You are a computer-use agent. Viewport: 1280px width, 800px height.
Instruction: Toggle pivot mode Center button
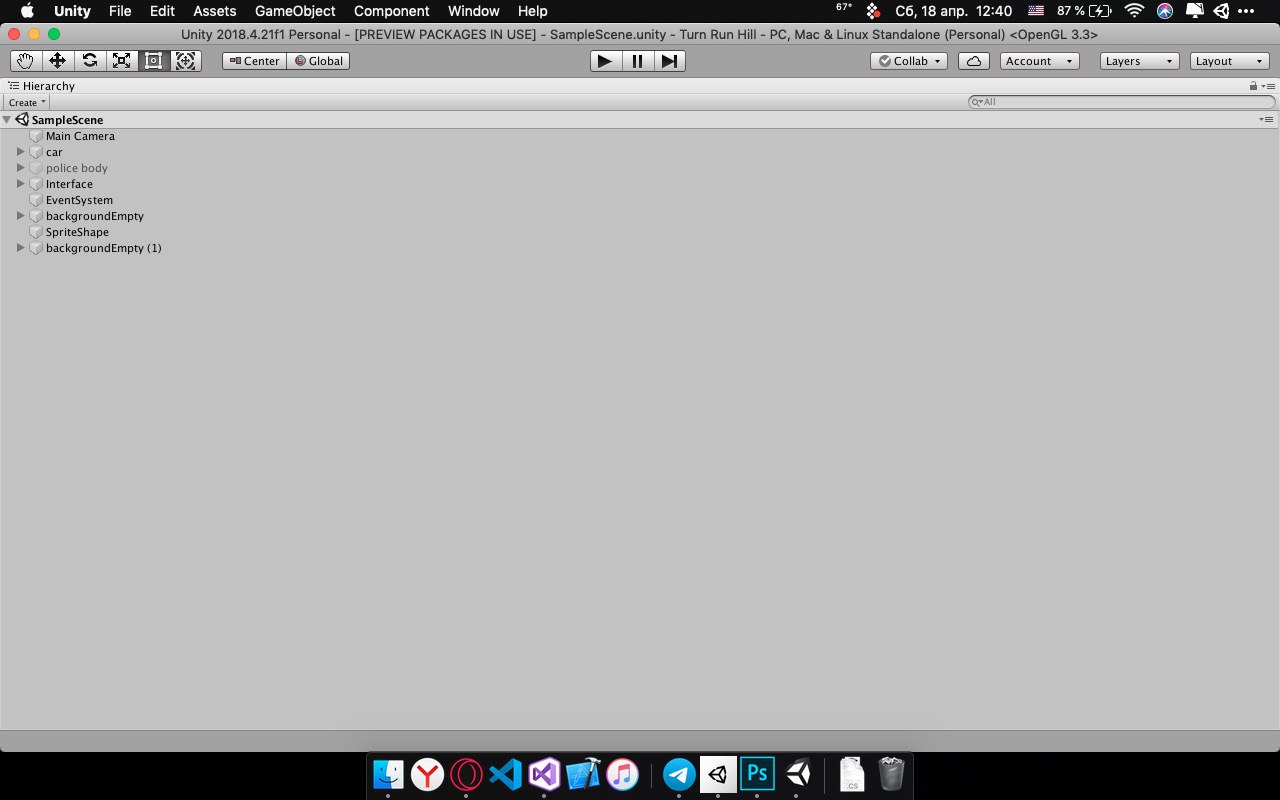tap(254, 61)
